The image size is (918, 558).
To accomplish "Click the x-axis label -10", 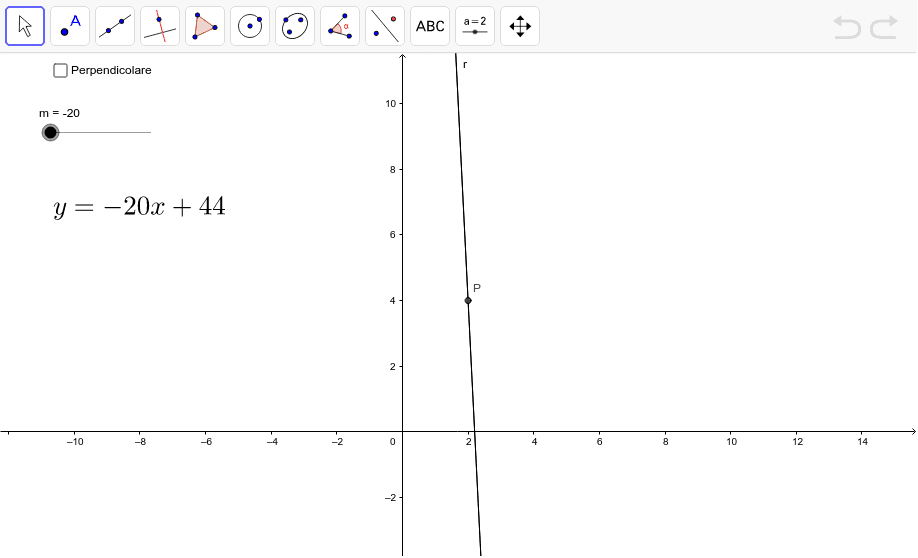I will click(x=75, y=441).
